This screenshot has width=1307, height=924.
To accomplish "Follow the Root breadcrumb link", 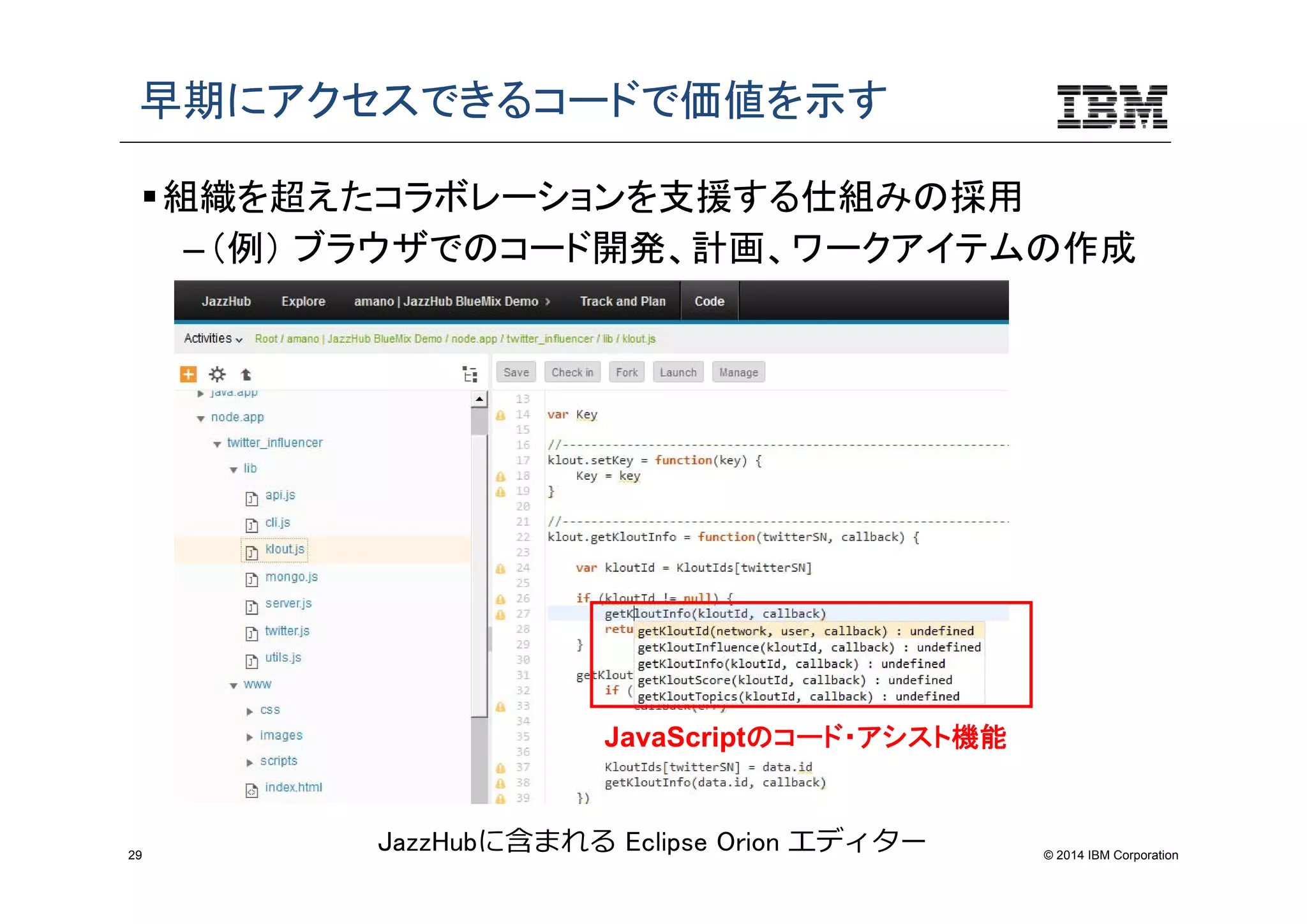I will pos(266,339).
